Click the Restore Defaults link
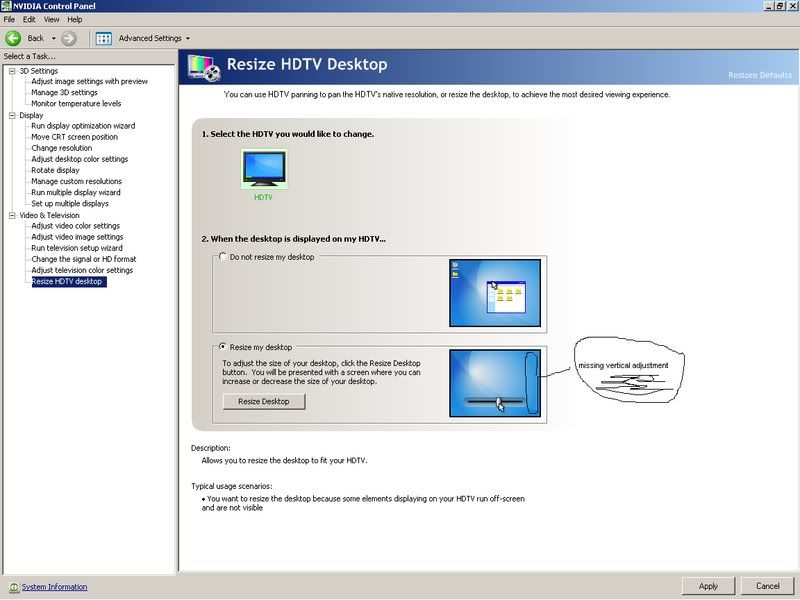 pyautogui.click(x=760, y=75)
